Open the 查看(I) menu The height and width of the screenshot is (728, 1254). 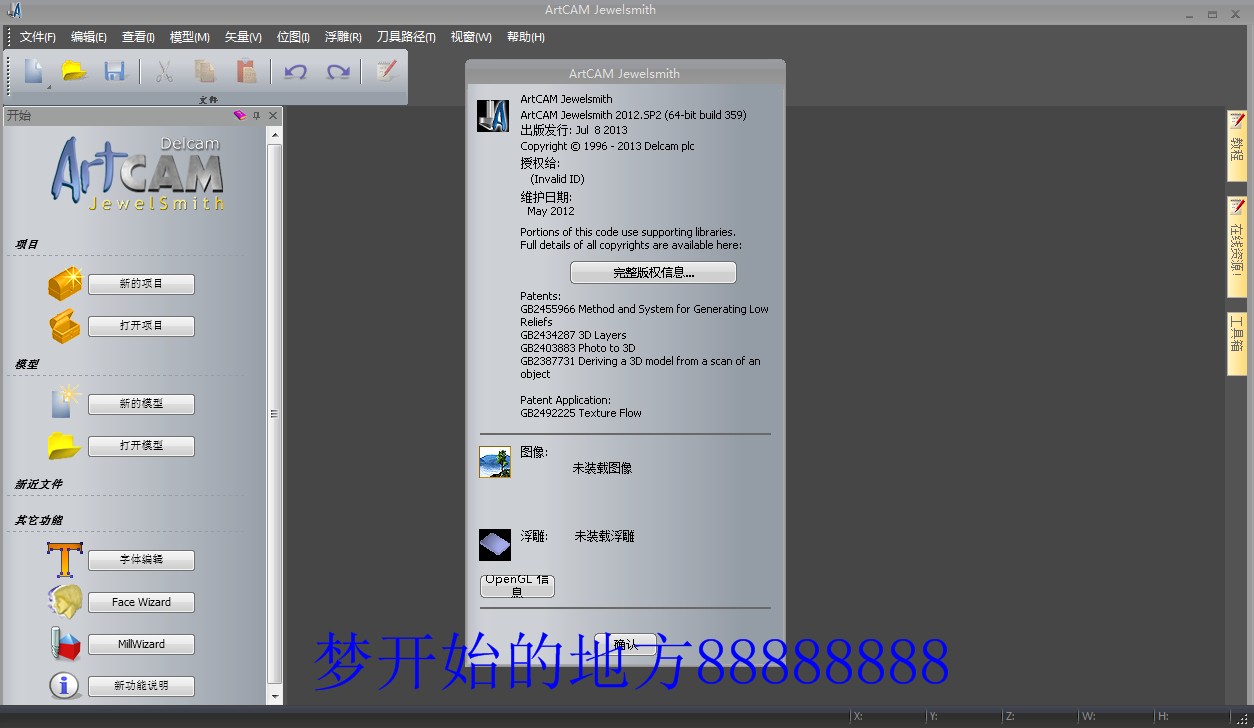pos(138,37)
